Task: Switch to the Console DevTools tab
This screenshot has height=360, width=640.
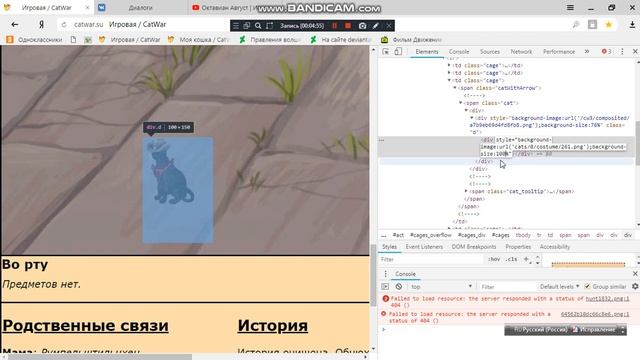Action: (459, 51)
